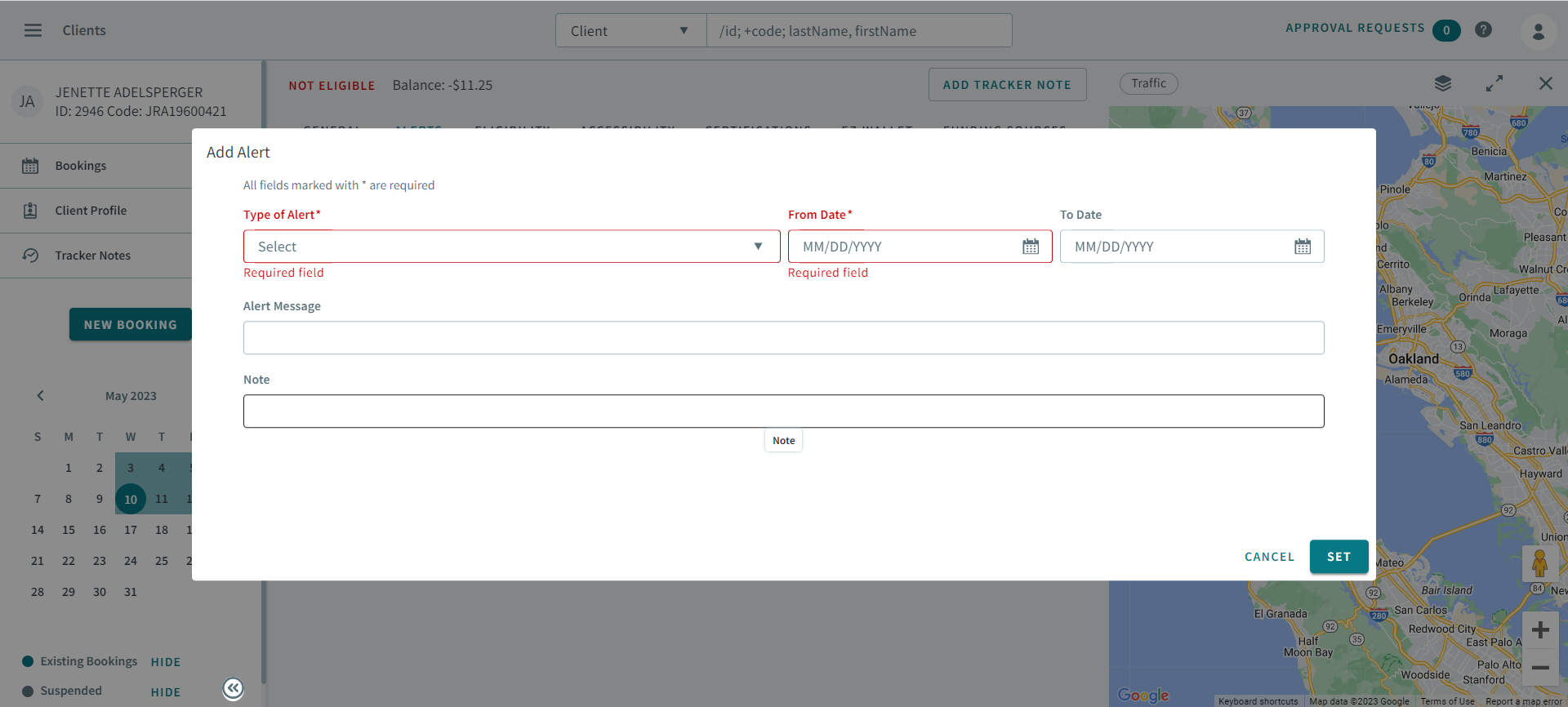1568x707 pixels.
Task: Zoom in on the map
Action: pyautogui.click(x=1540, y=630)
